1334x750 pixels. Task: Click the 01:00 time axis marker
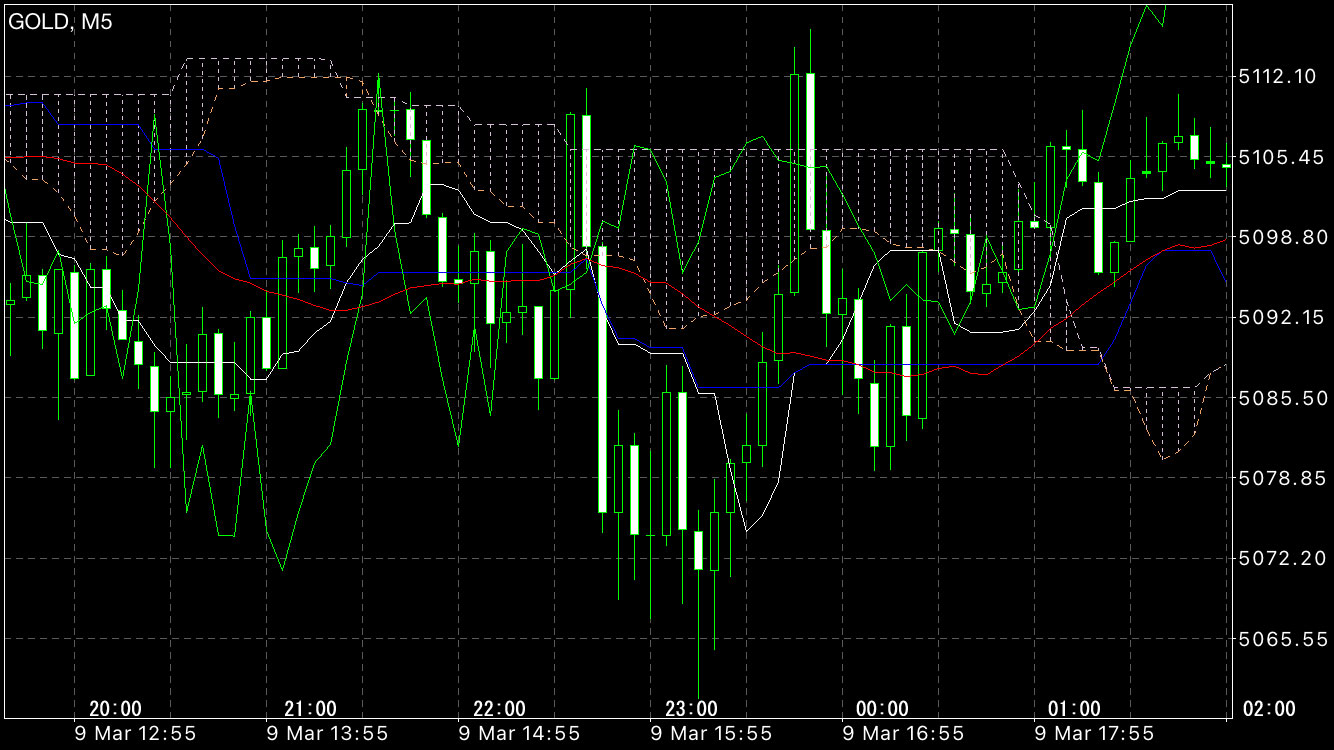[x=1074, y=709]
